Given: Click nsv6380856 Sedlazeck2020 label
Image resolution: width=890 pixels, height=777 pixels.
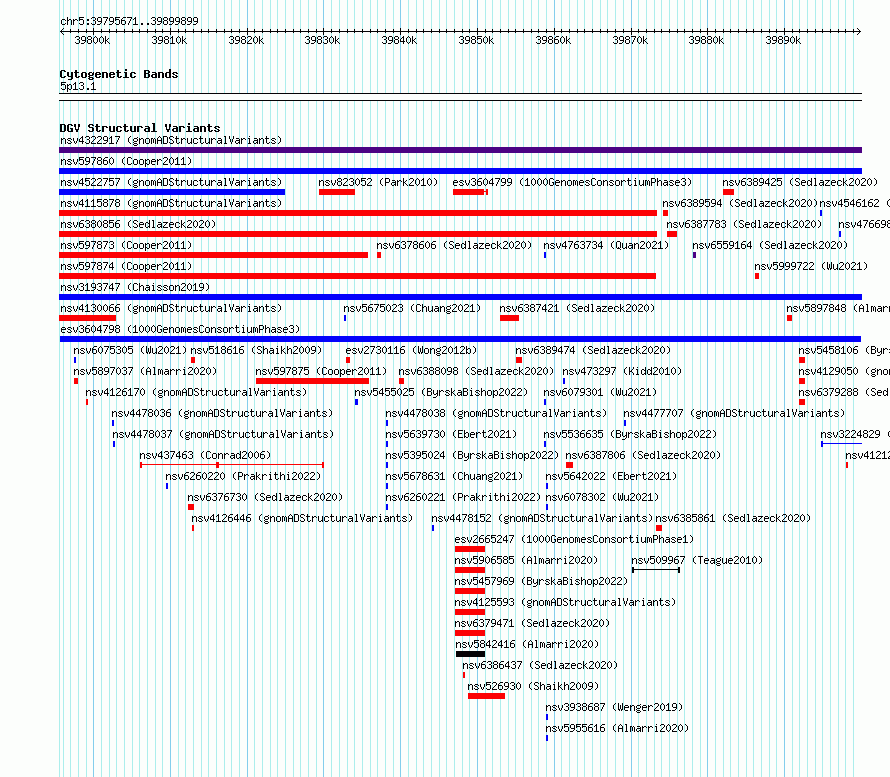Looking at the screenshot, I should pos(138,224).
